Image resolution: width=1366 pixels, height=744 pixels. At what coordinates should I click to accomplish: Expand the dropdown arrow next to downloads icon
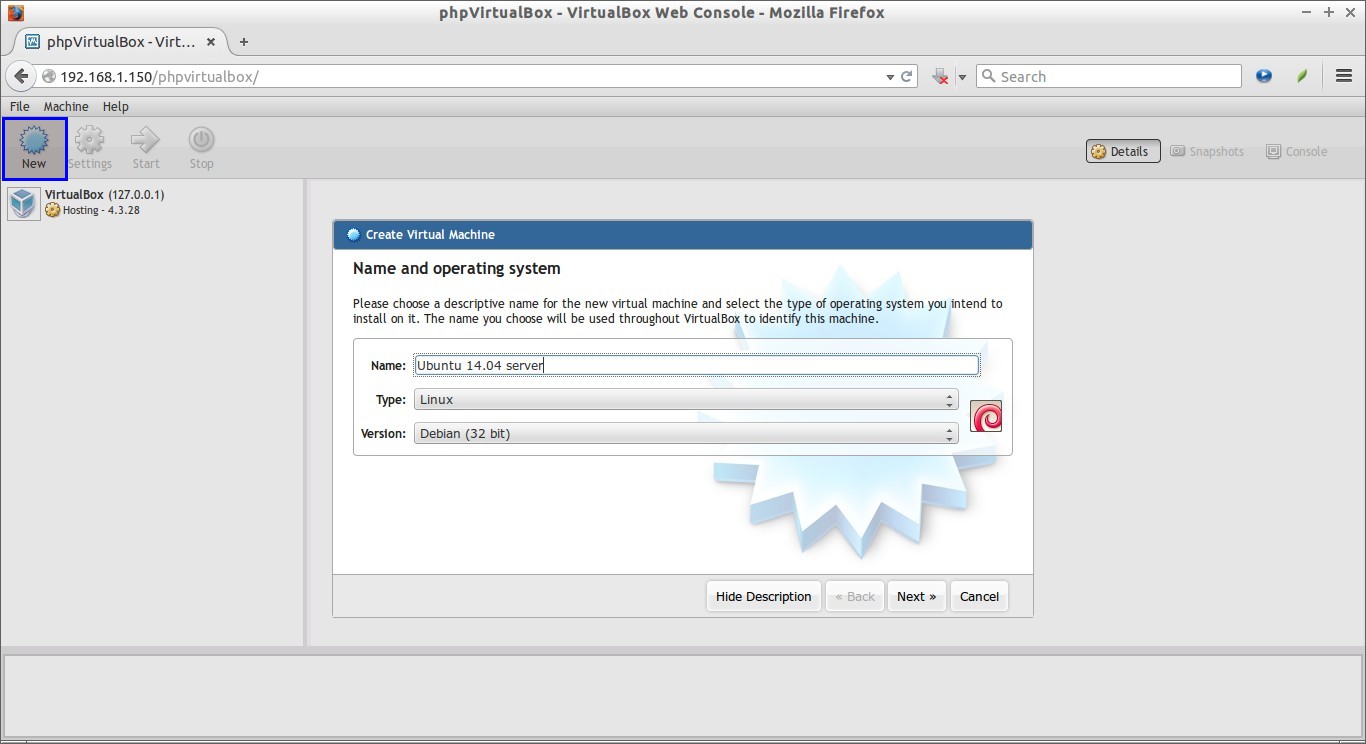(962, 77)
